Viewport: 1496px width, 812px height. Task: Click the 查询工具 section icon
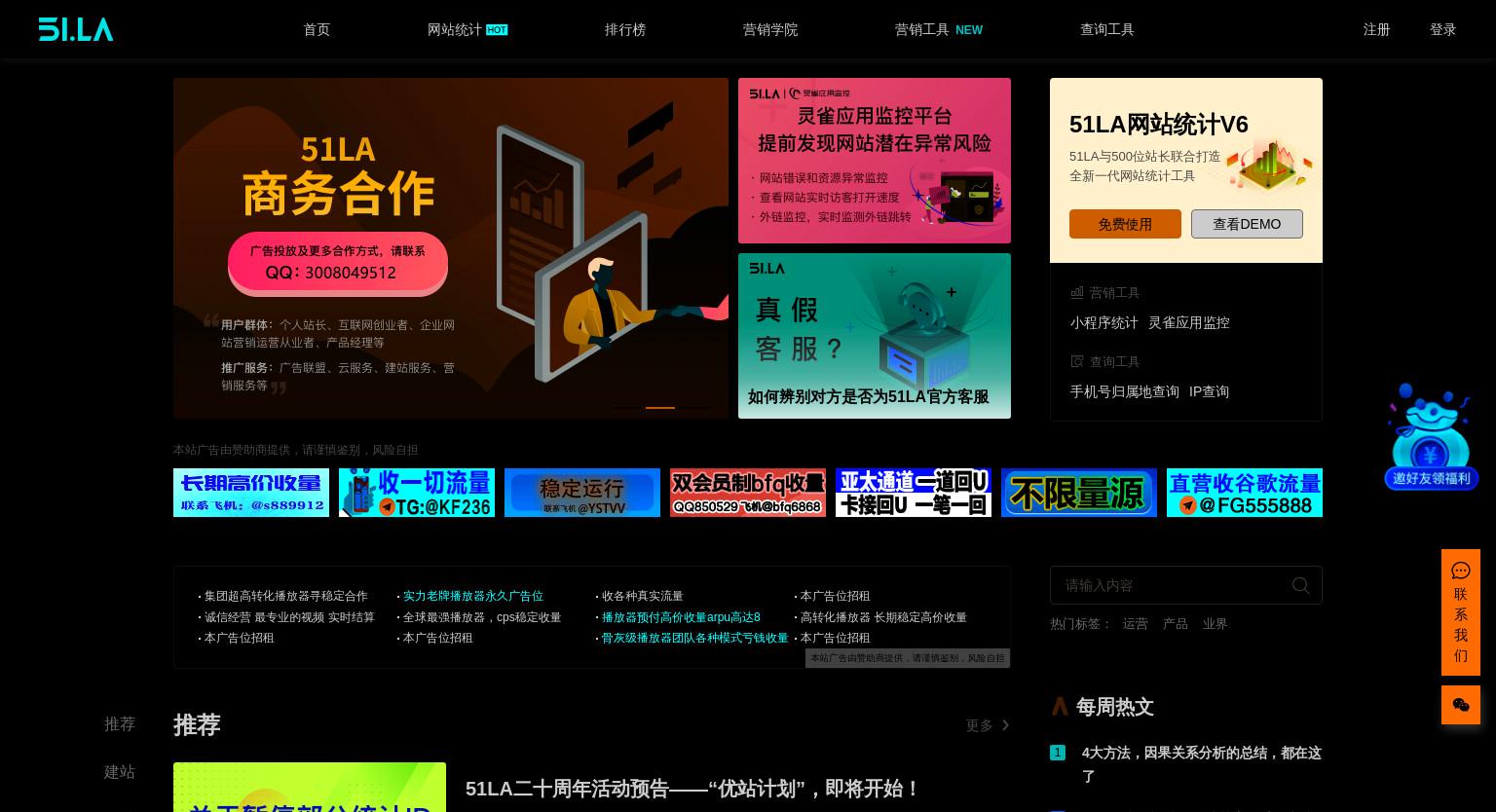(1076, 361)
